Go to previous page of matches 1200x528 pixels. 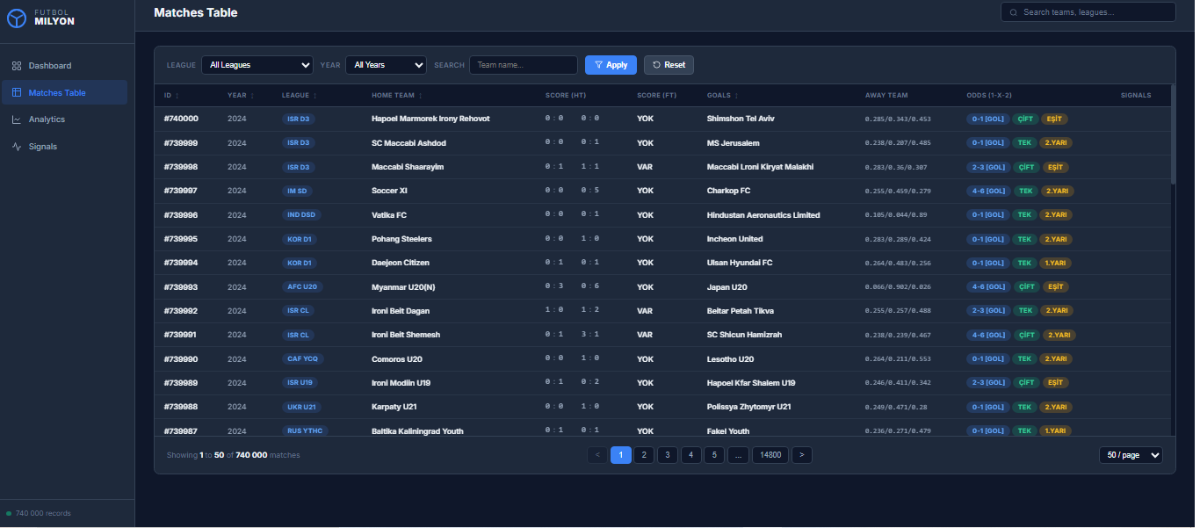coord(598,455)
